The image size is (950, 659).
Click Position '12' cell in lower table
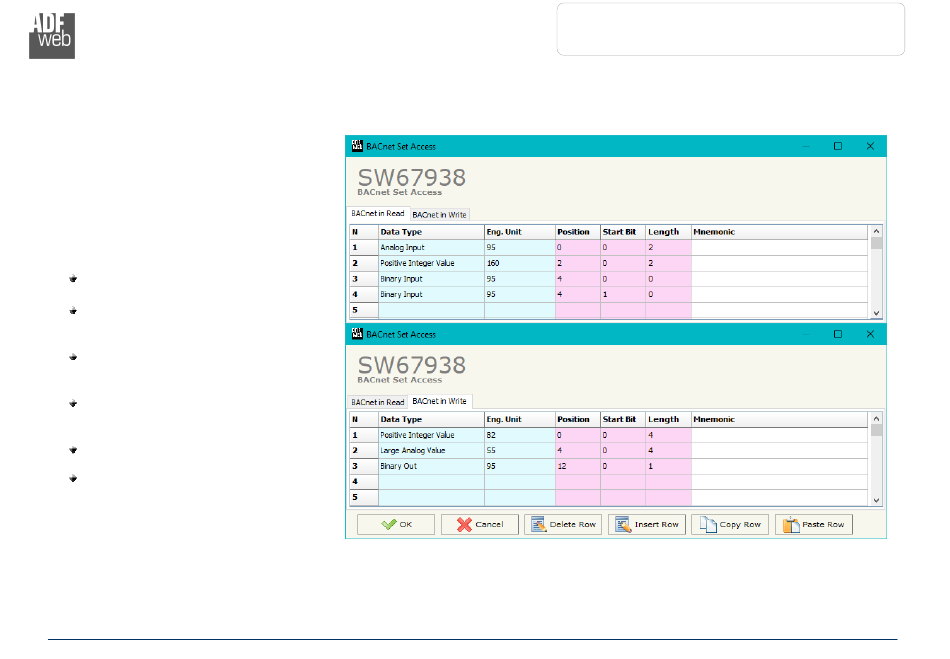577,466
